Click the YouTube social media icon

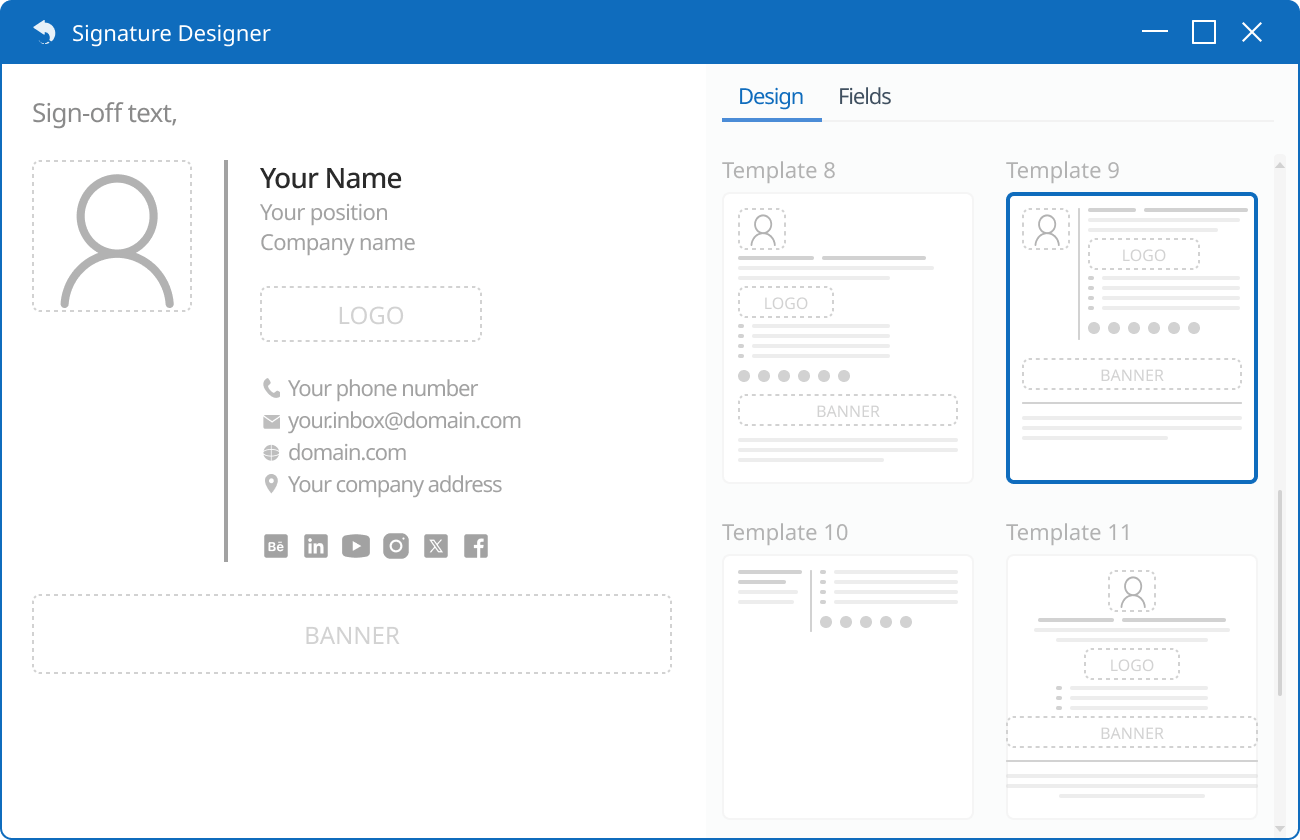(x=356, y=546)
